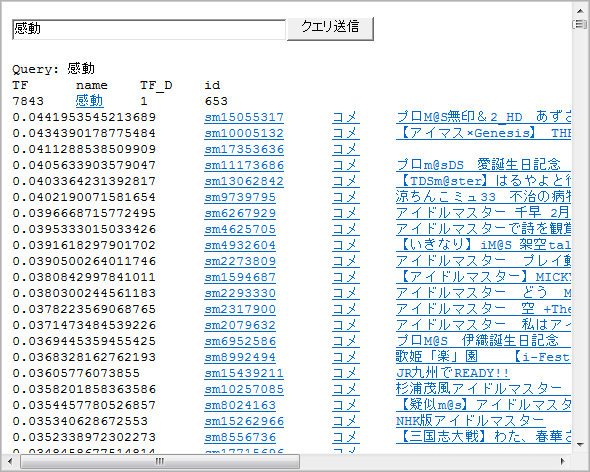
Task: Open video link sm1594687
Action: click(240, 277)
